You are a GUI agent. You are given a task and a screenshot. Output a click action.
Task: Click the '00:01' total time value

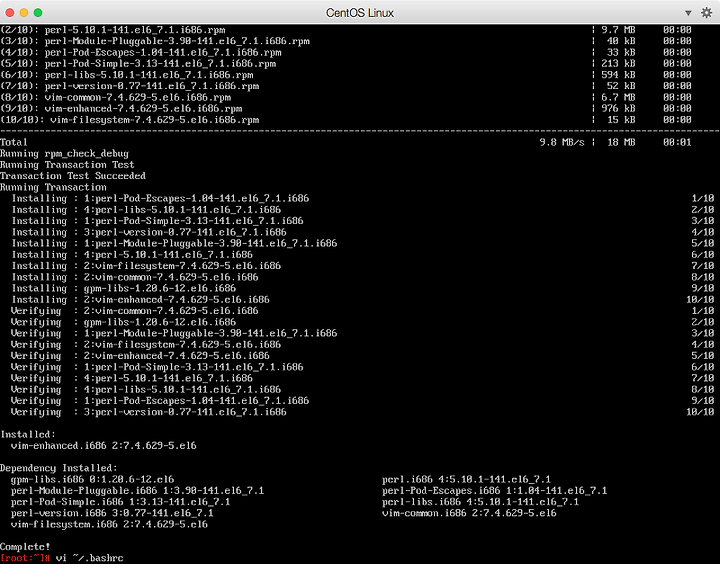coord(677,142)
